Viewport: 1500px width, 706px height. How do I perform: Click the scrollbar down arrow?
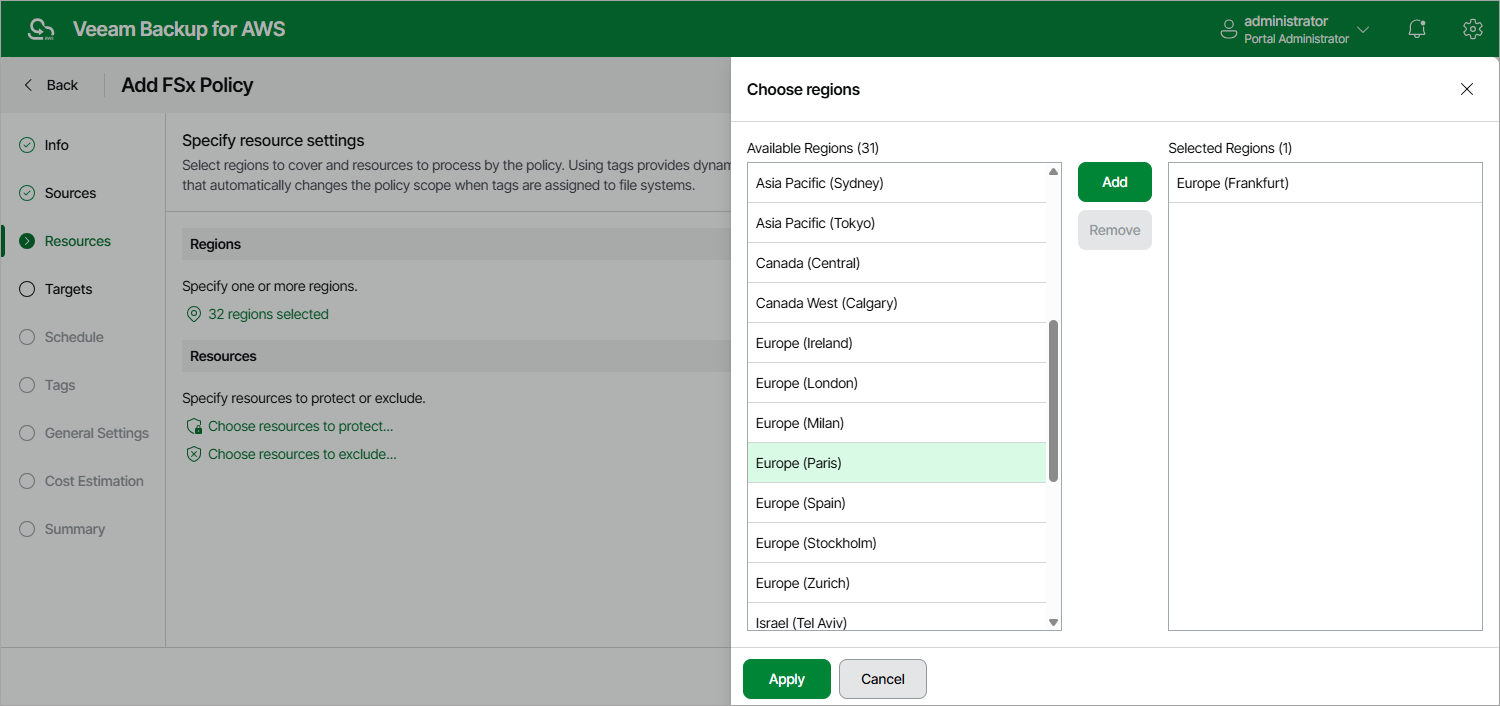pyautogui.click(x=1053, y=622)
